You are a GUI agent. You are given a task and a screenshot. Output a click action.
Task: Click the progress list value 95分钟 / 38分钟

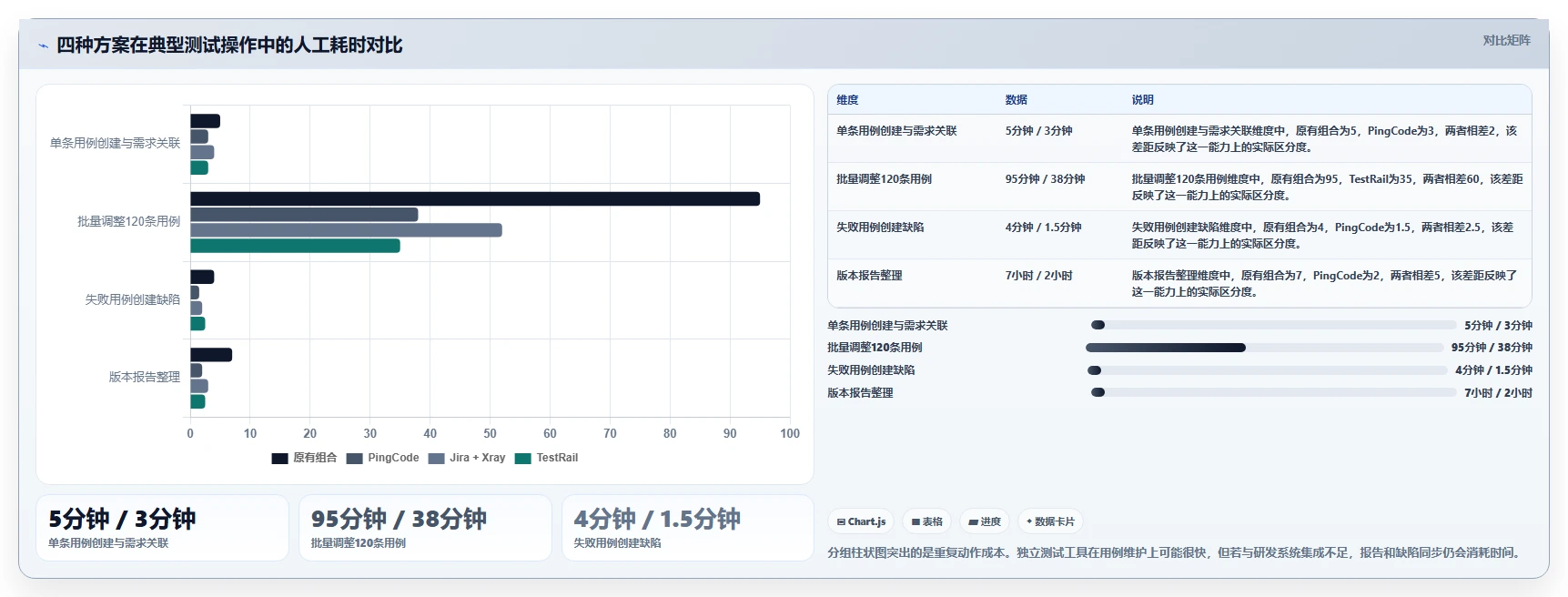pyautogui.click(x=1492, y=348)
